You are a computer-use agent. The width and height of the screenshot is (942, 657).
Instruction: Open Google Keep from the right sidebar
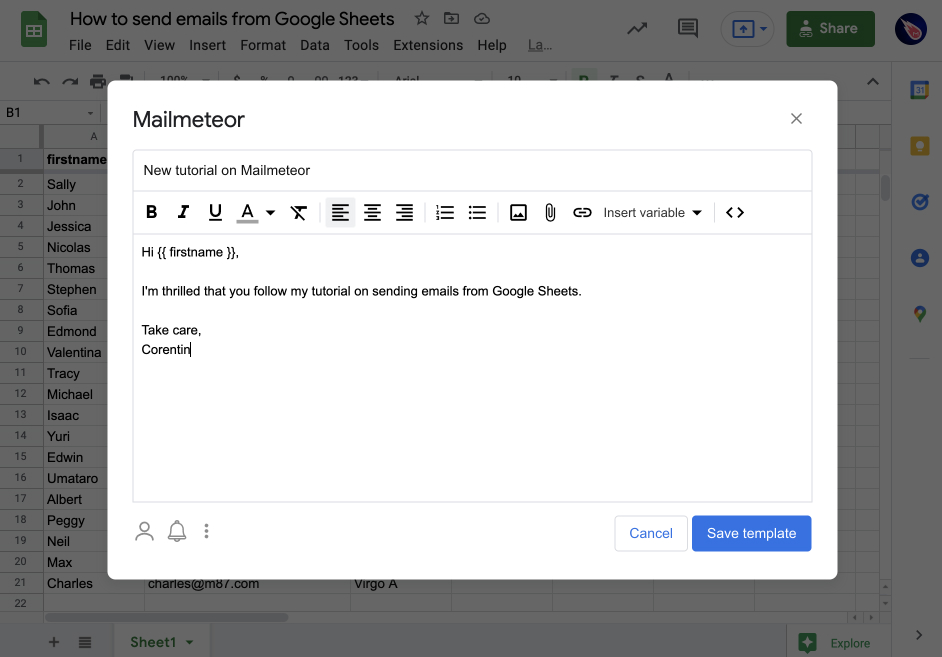(919, 146)
